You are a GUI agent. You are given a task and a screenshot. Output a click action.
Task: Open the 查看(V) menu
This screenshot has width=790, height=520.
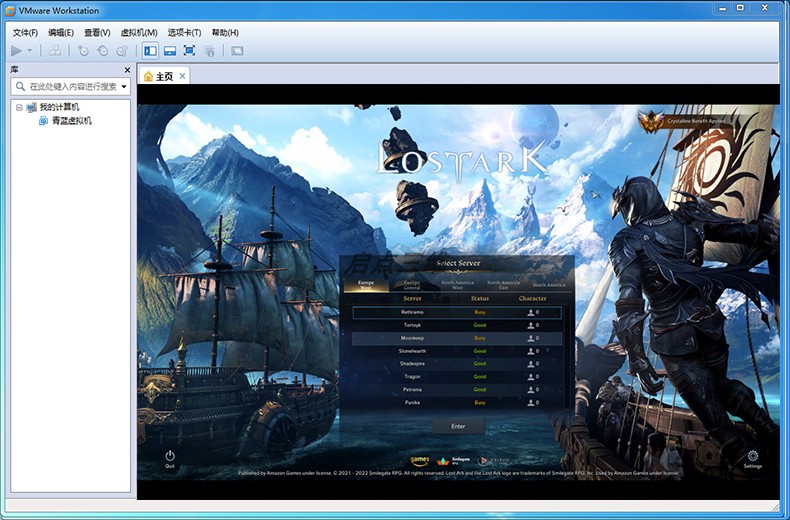tap(97, 33)
